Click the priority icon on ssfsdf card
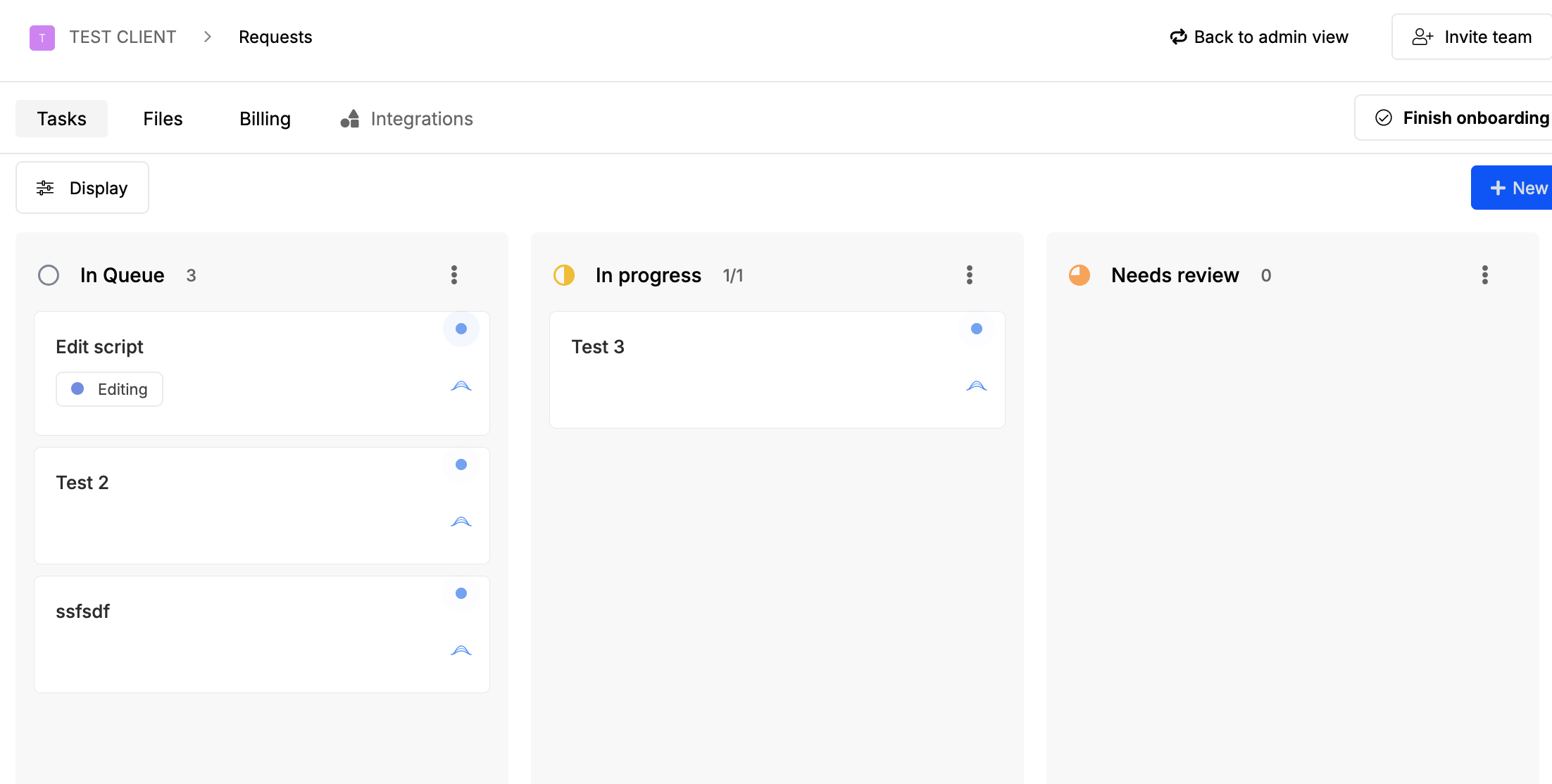The image size is (1552, 784). point(461,650)
